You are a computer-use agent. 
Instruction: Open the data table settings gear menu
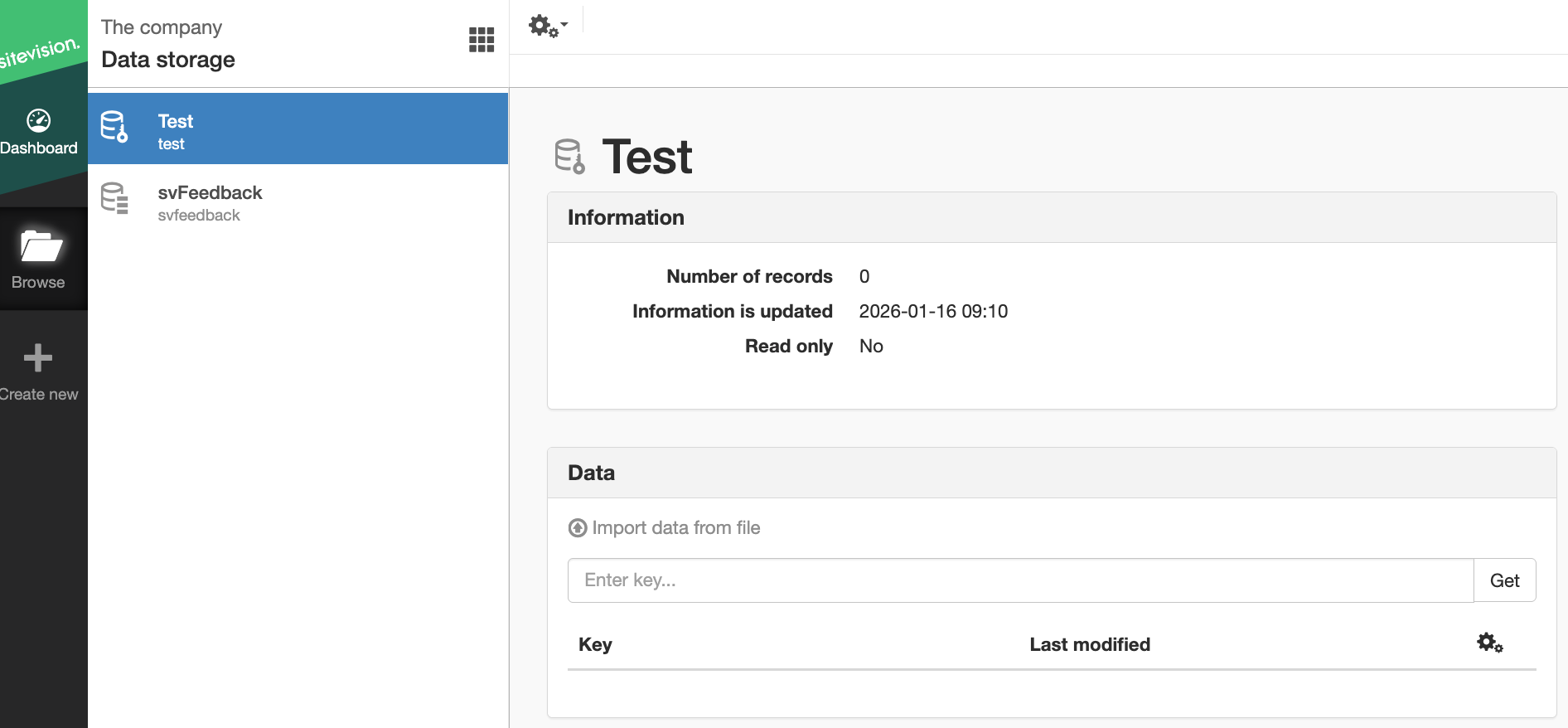click(x=1490, y=643)
